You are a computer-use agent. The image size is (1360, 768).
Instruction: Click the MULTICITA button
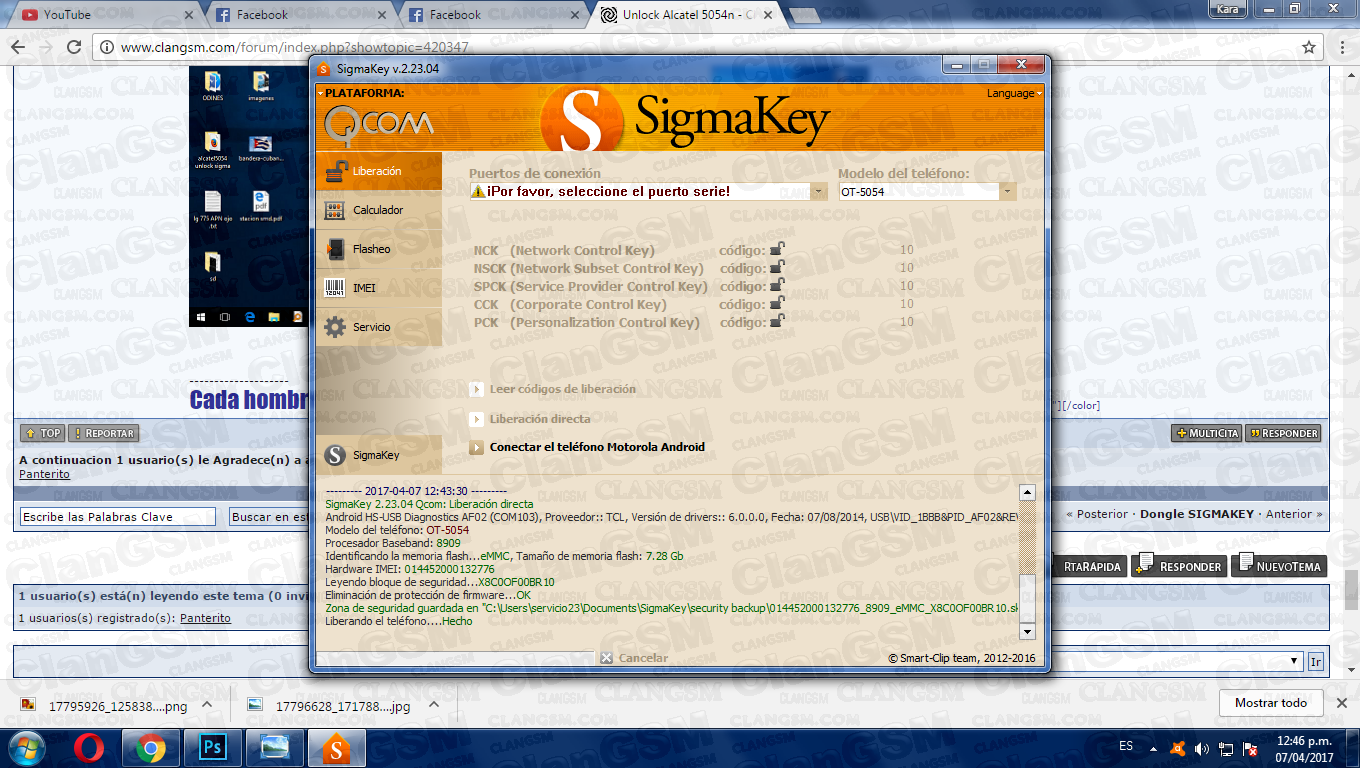1207,434
